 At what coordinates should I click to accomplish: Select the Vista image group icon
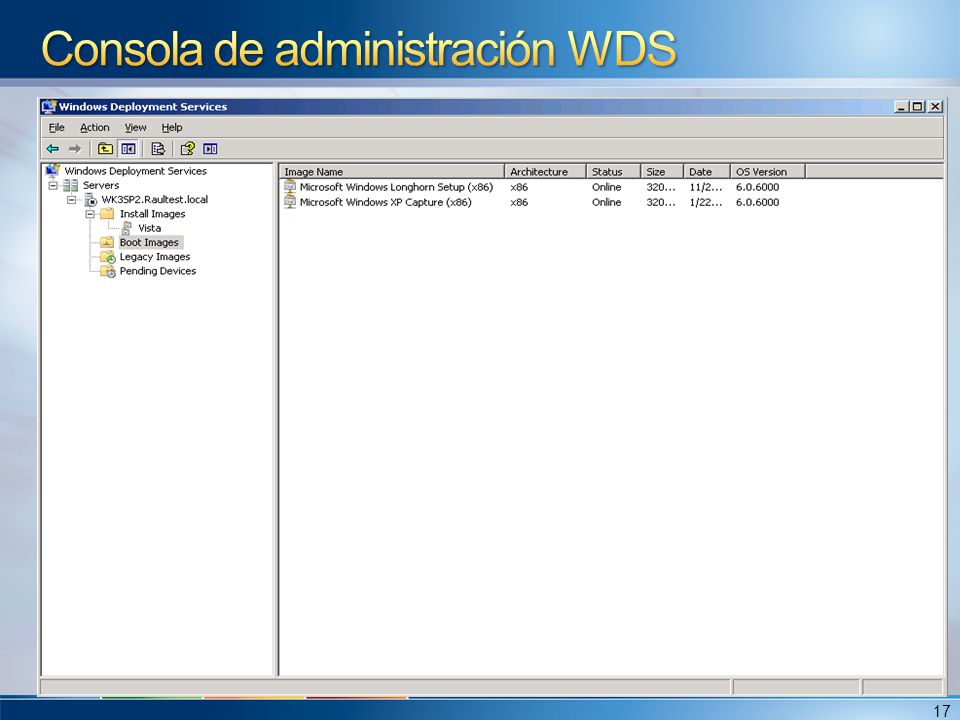point(127,228)
